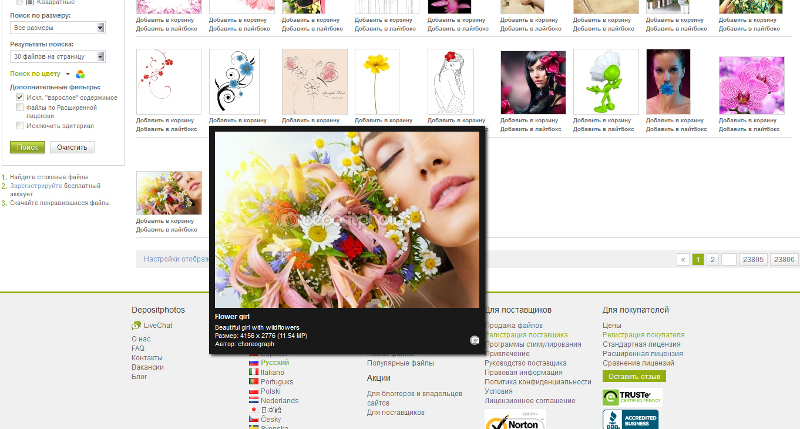
Task: Select the Czech flag icon
Action: [x=254, y=419]
